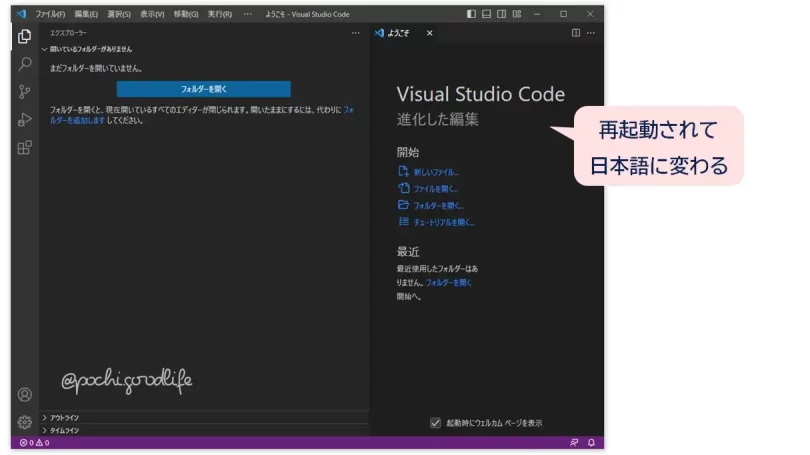Click the エクスプローラー panel title
Viewport: 810px width, 455px height.
(68, 33)
